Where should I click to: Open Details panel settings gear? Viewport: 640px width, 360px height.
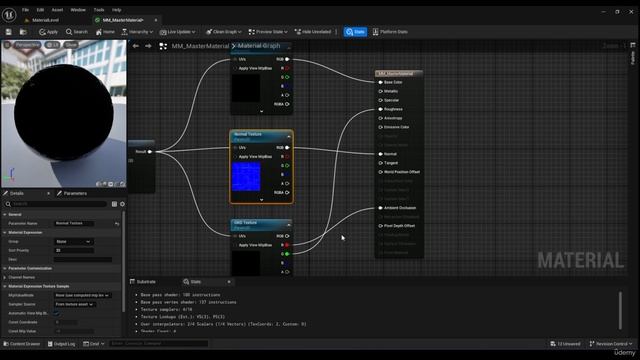tap(122, 204)
